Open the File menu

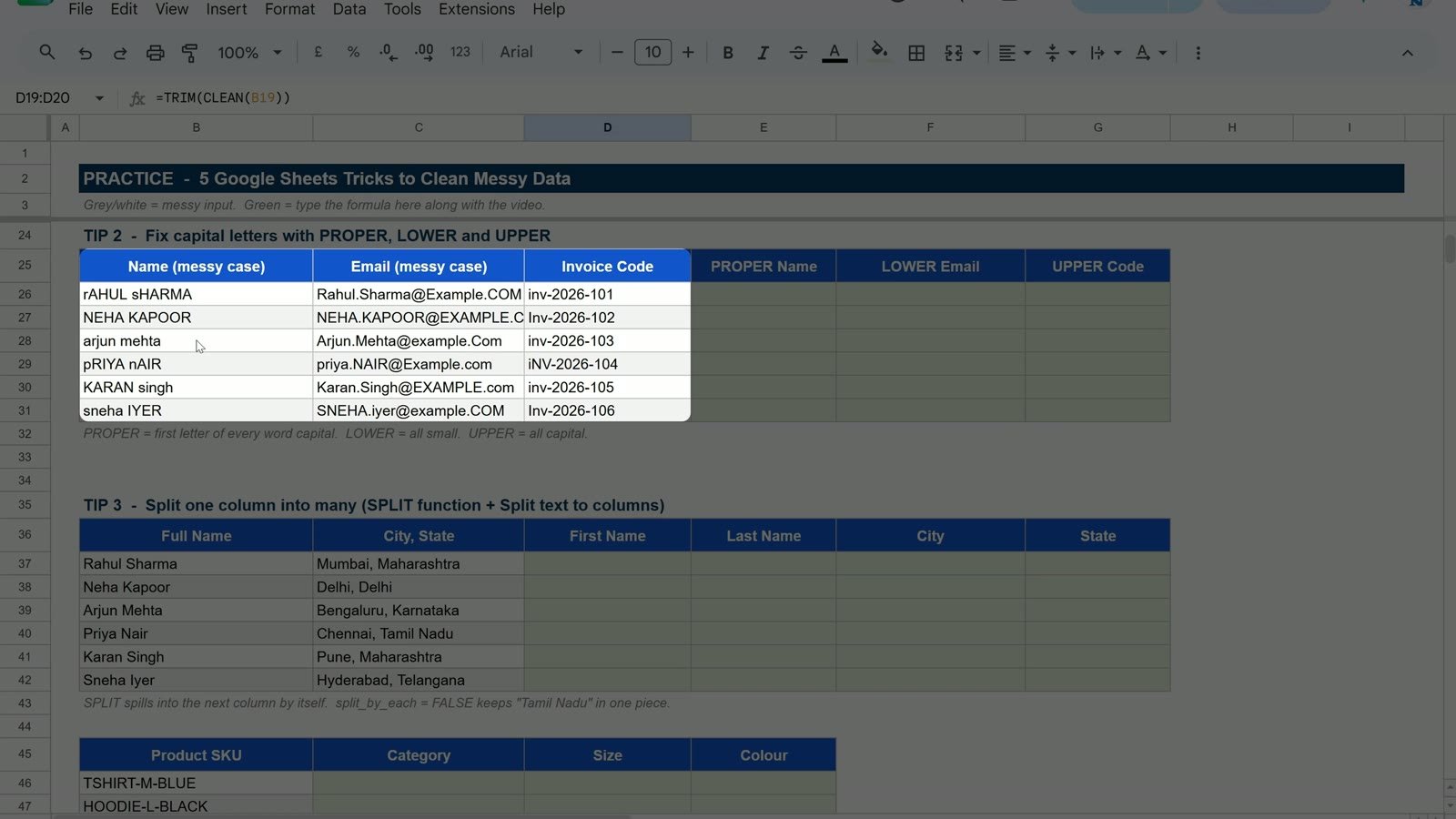pos(80,9)
